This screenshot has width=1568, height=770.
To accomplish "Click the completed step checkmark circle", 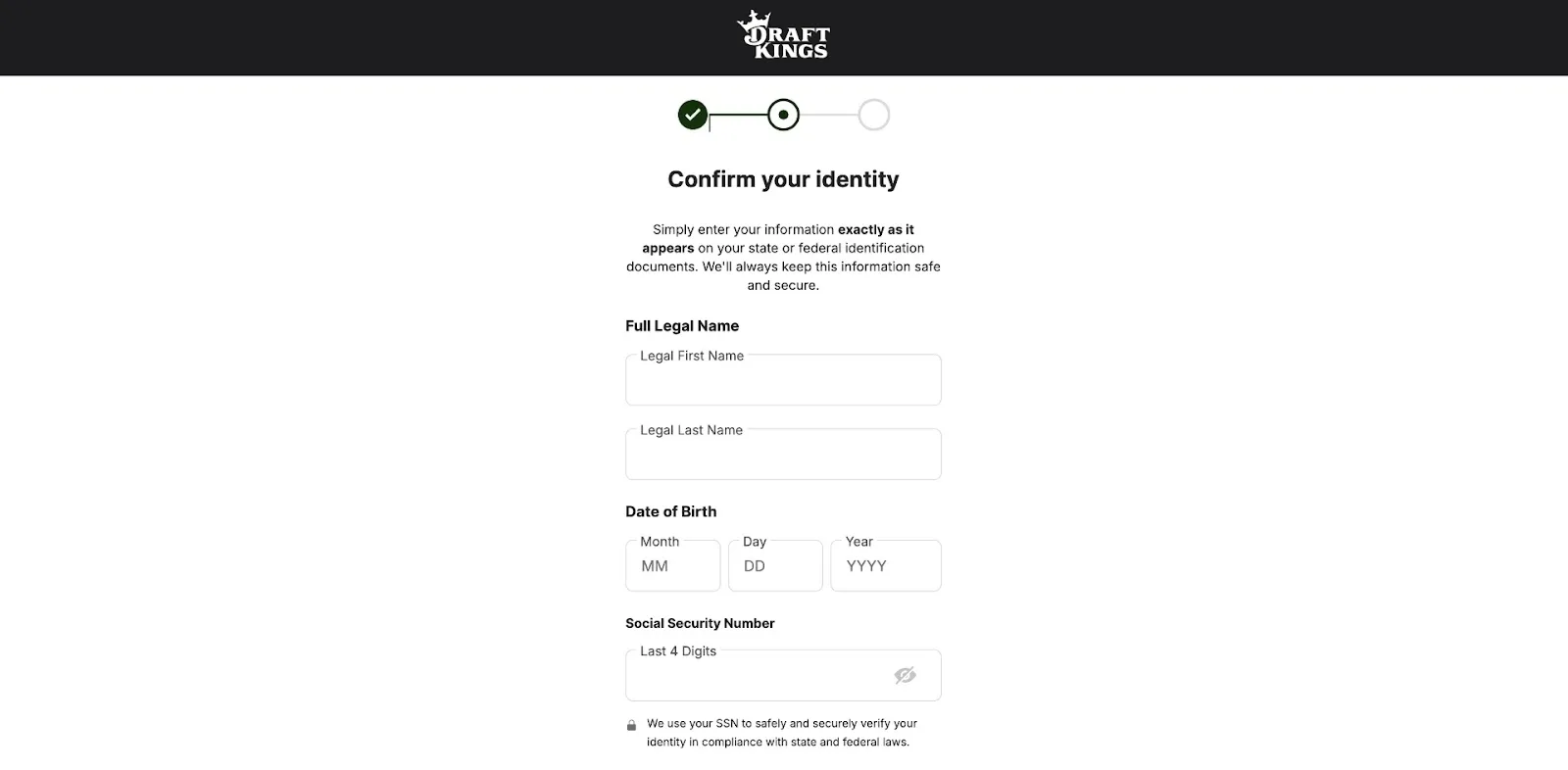I will point(693,116).
